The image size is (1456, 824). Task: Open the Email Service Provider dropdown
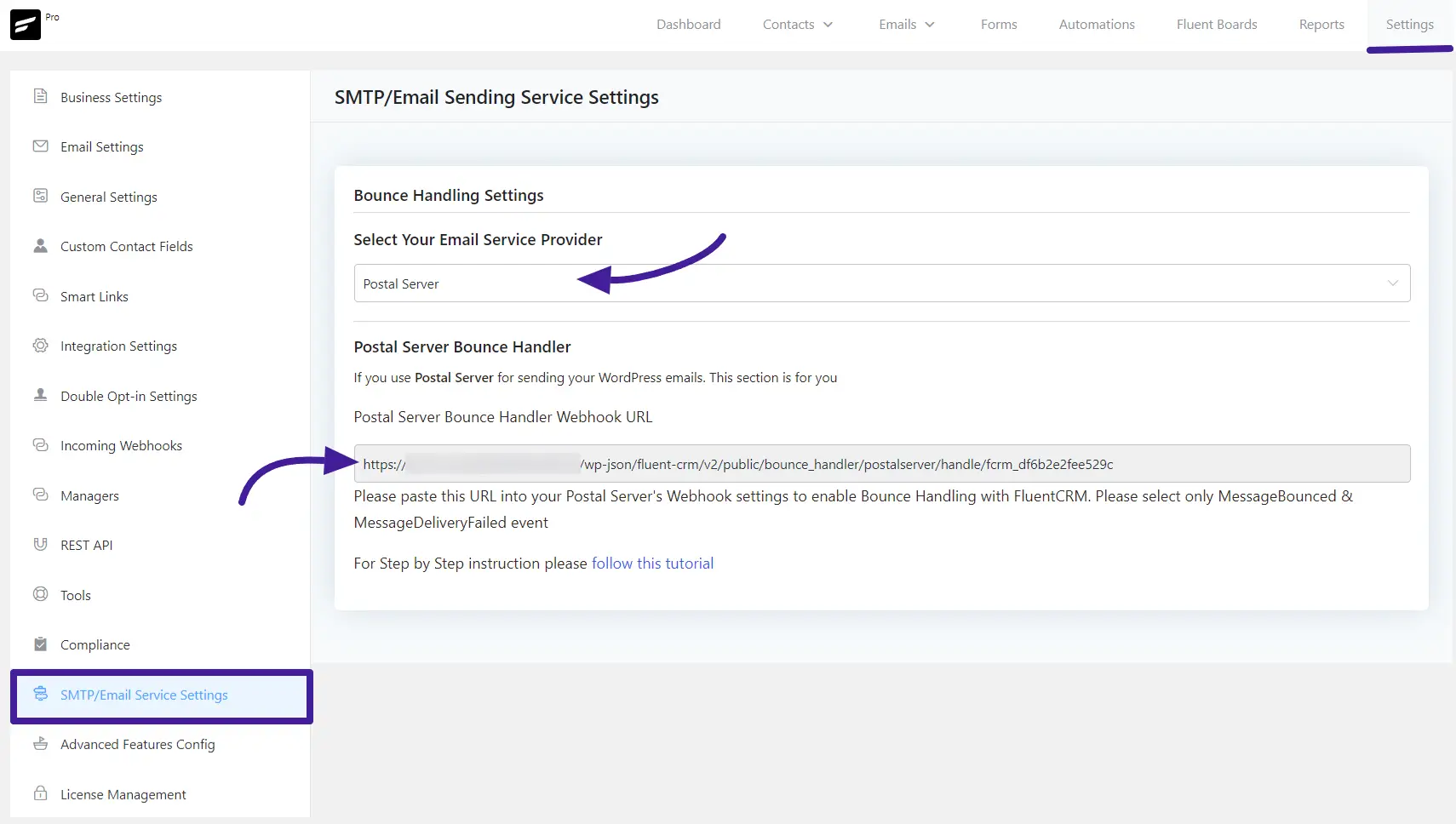click(882, 283)
